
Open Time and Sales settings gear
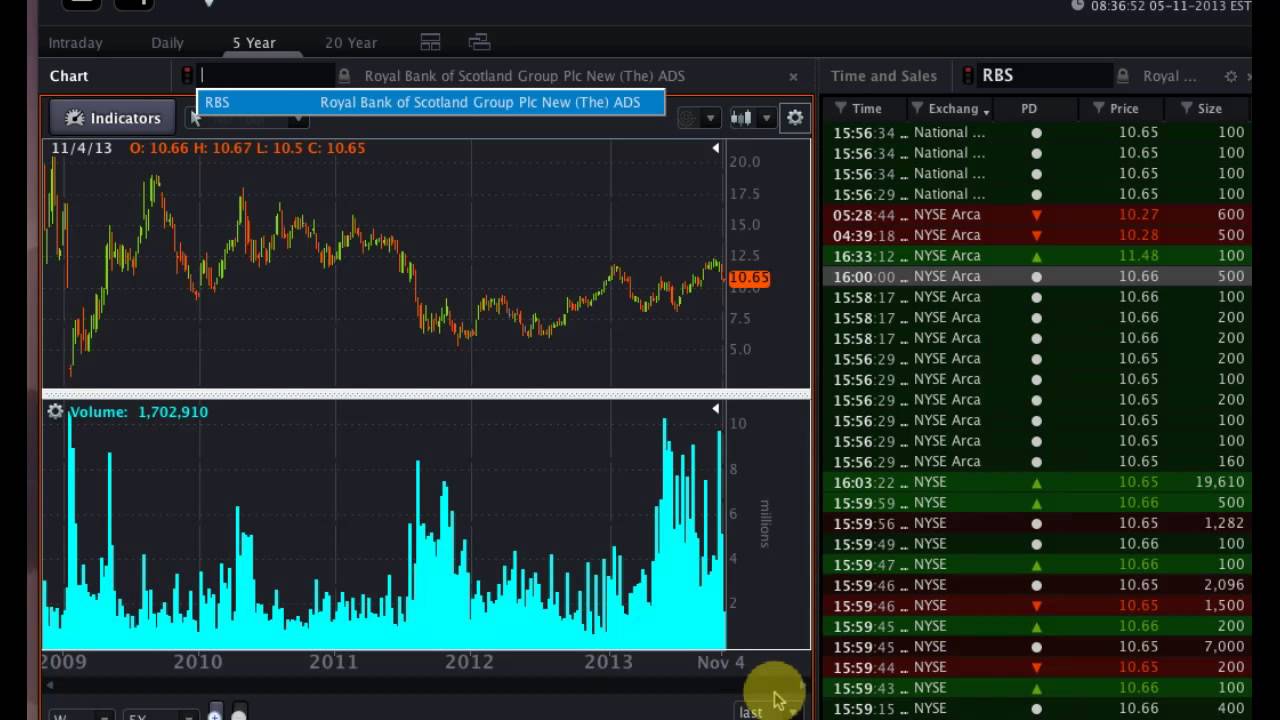(1231, 76)
